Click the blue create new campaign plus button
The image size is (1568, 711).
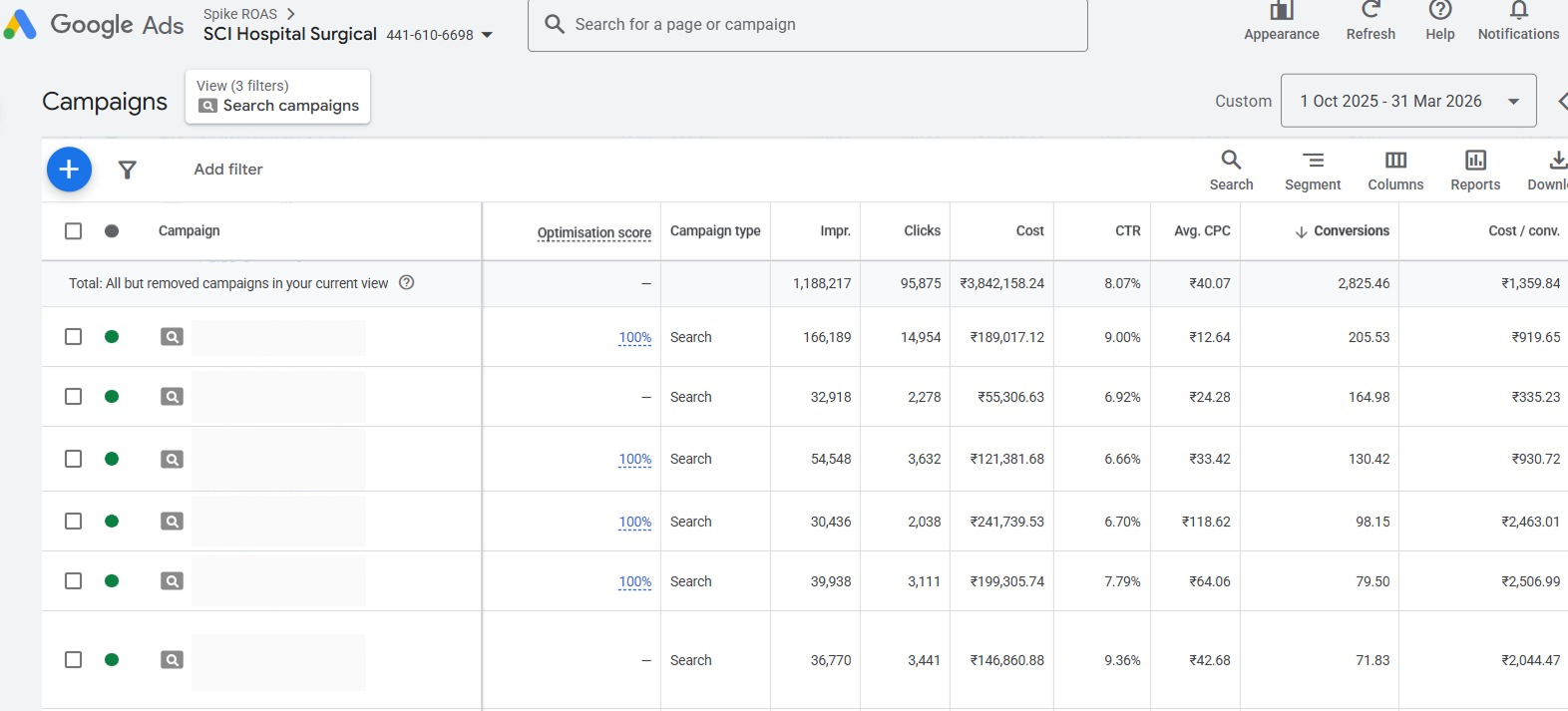(69, 170)
